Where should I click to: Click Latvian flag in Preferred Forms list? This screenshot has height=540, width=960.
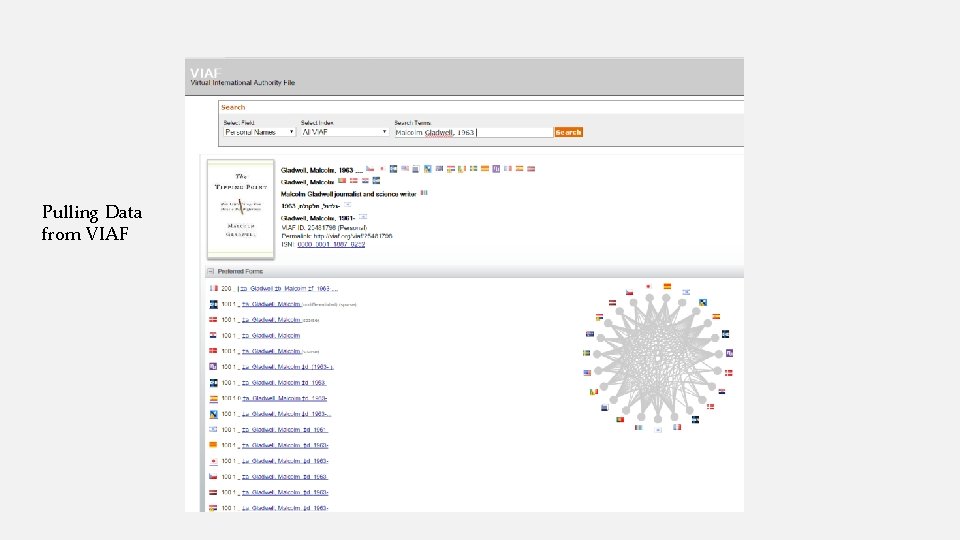coord(213,492)
